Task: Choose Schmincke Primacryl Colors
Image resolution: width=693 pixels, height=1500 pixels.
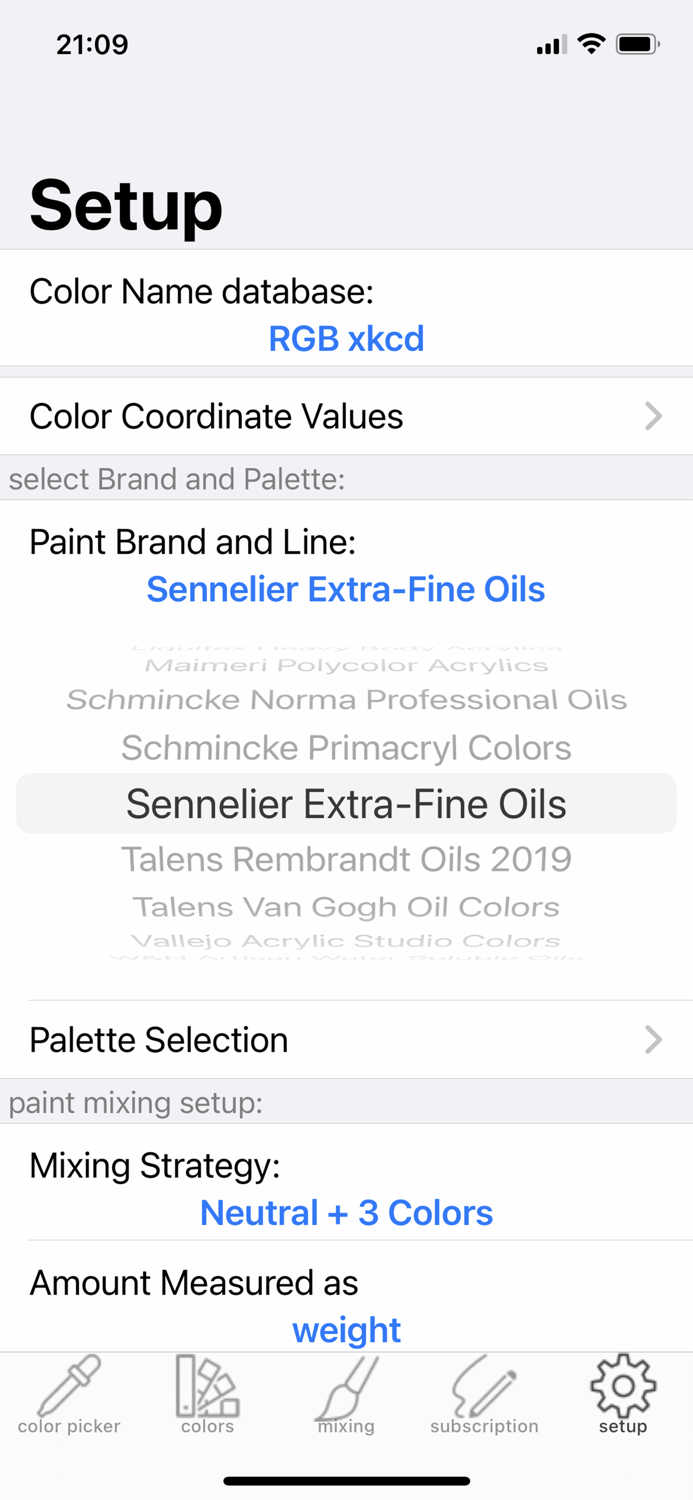Action: click(346, 747)
